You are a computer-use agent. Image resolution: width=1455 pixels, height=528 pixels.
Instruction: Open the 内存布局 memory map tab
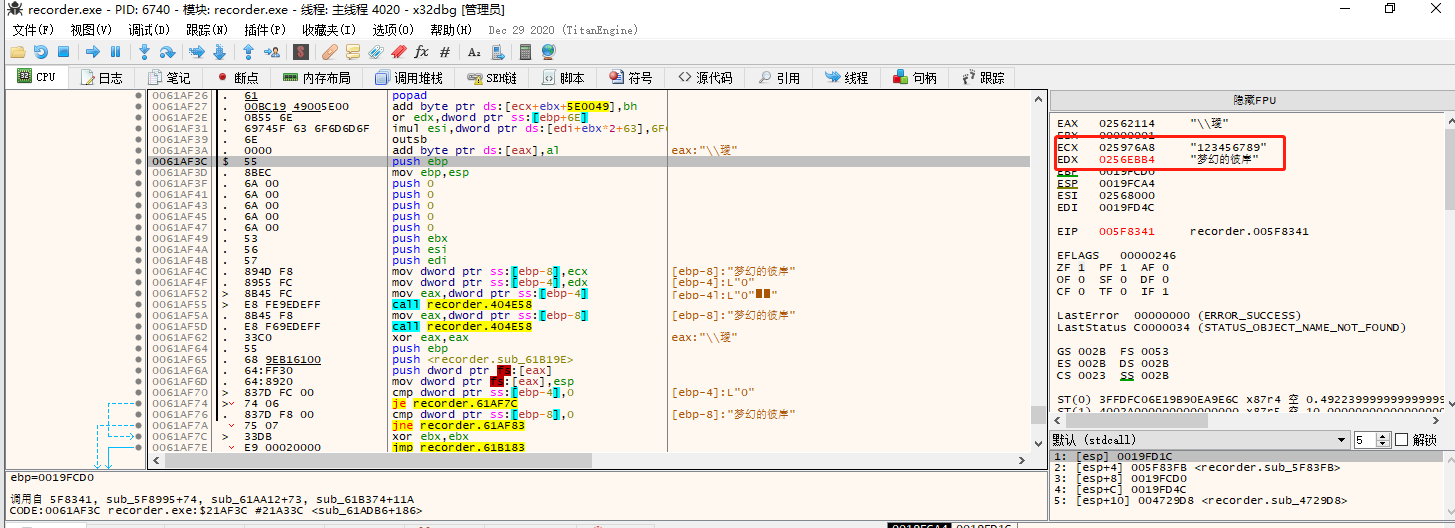pos(317,77)
